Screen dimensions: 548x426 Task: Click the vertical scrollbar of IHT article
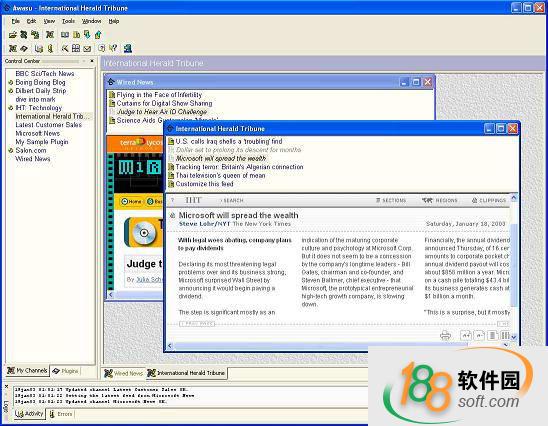tap(514, 267)
